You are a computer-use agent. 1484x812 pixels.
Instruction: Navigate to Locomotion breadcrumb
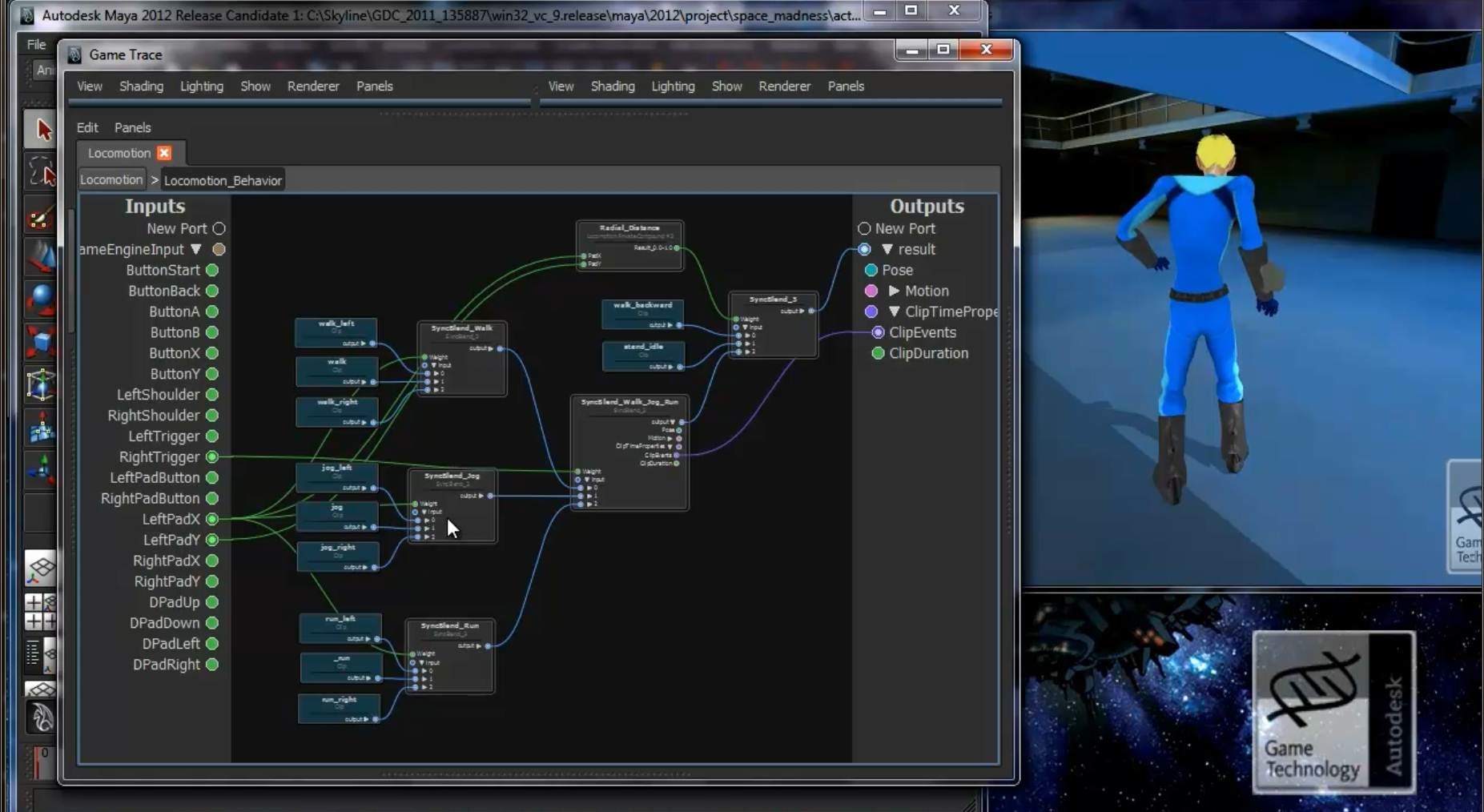(x=111, y=180)
